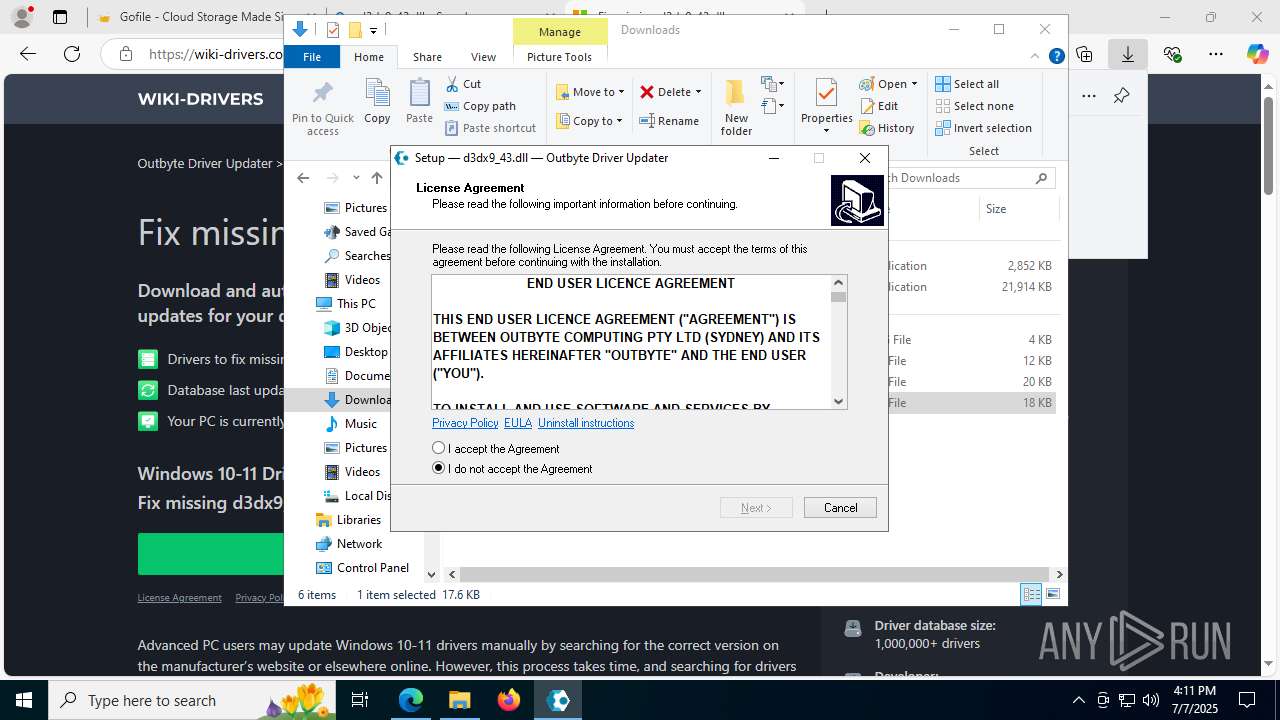1280x720 pixels.
Task: Switch to the Share ribbon tab
Action: click(x=427, y=57)
